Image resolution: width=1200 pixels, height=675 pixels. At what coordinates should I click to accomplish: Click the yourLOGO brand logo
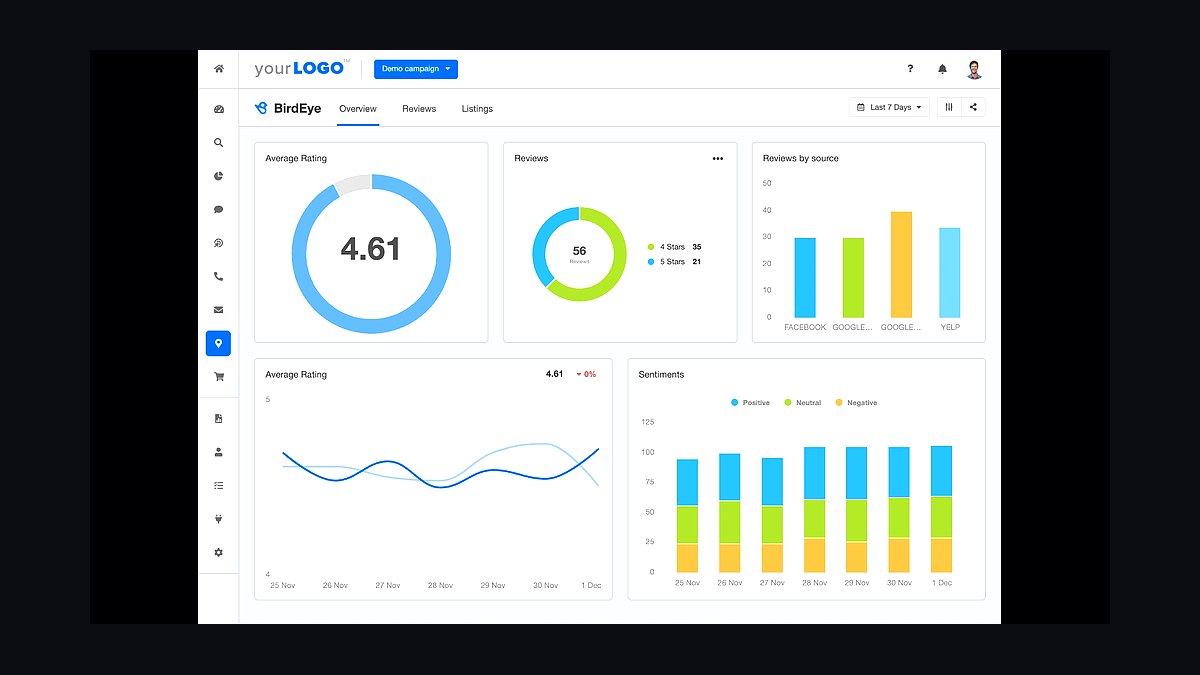point(302,68)
